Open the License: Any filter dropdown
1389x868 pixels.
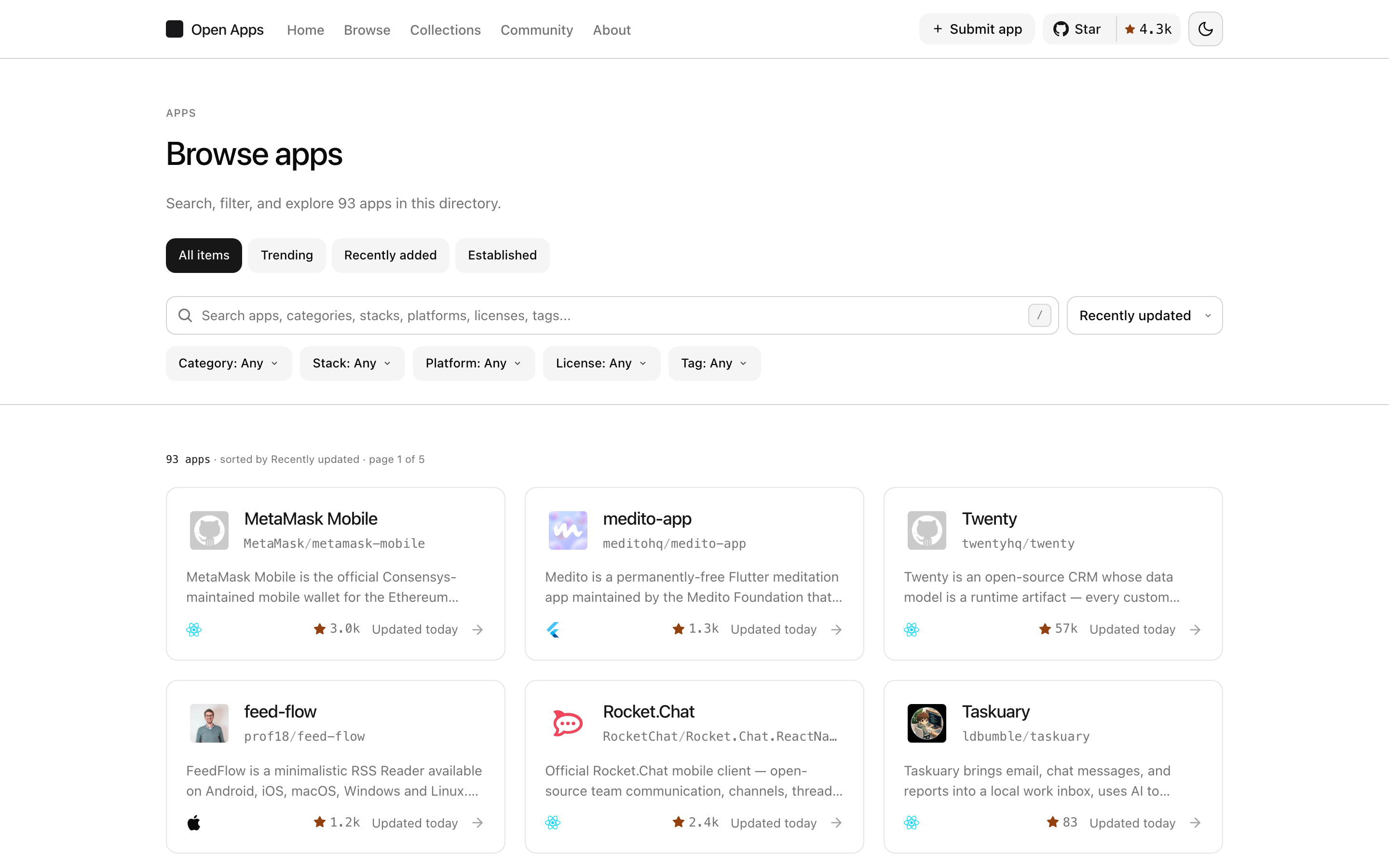pyautogui.click(x=601, y=364)
